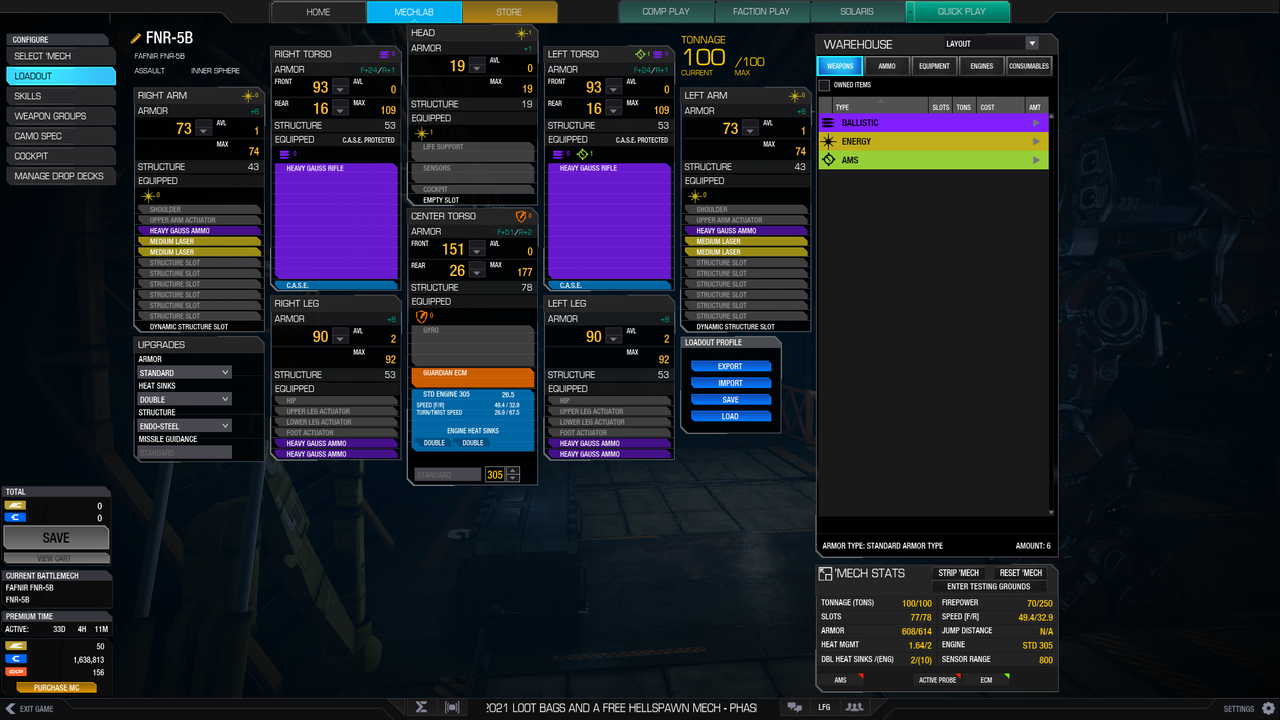This screenshot has height=720, width=1280.
Task: Expand the AMS category row arrow
Action: (x=1036, y=160)
